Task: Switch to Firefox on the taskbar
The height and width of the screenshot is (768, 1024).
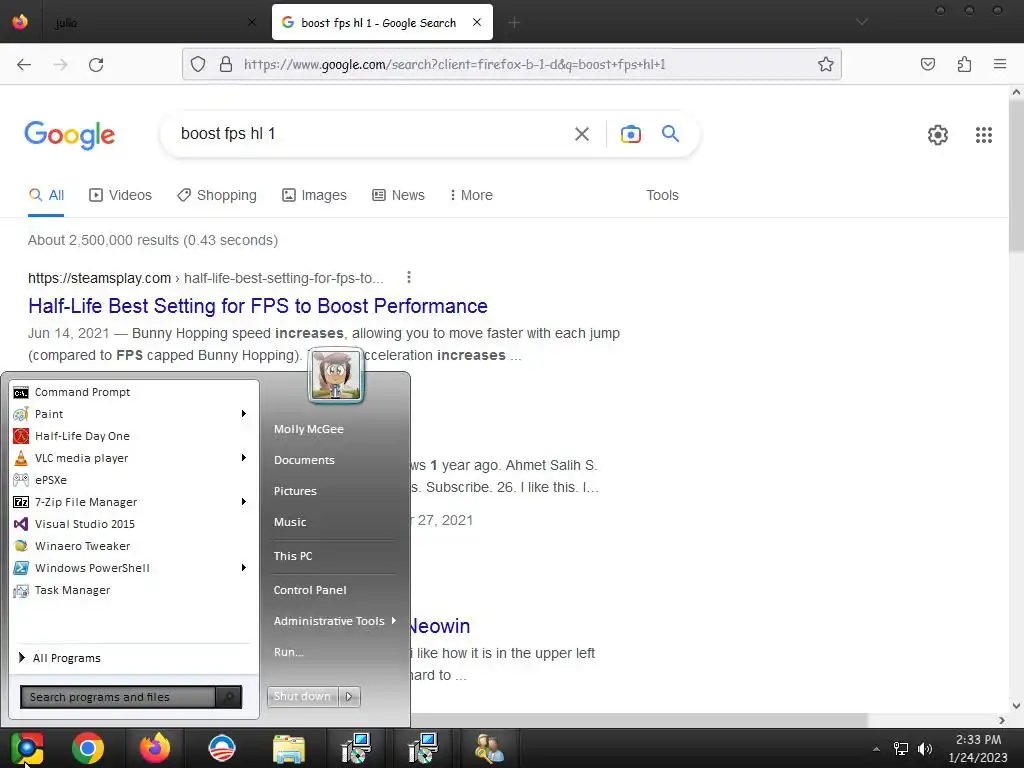Action: (155, 748)
